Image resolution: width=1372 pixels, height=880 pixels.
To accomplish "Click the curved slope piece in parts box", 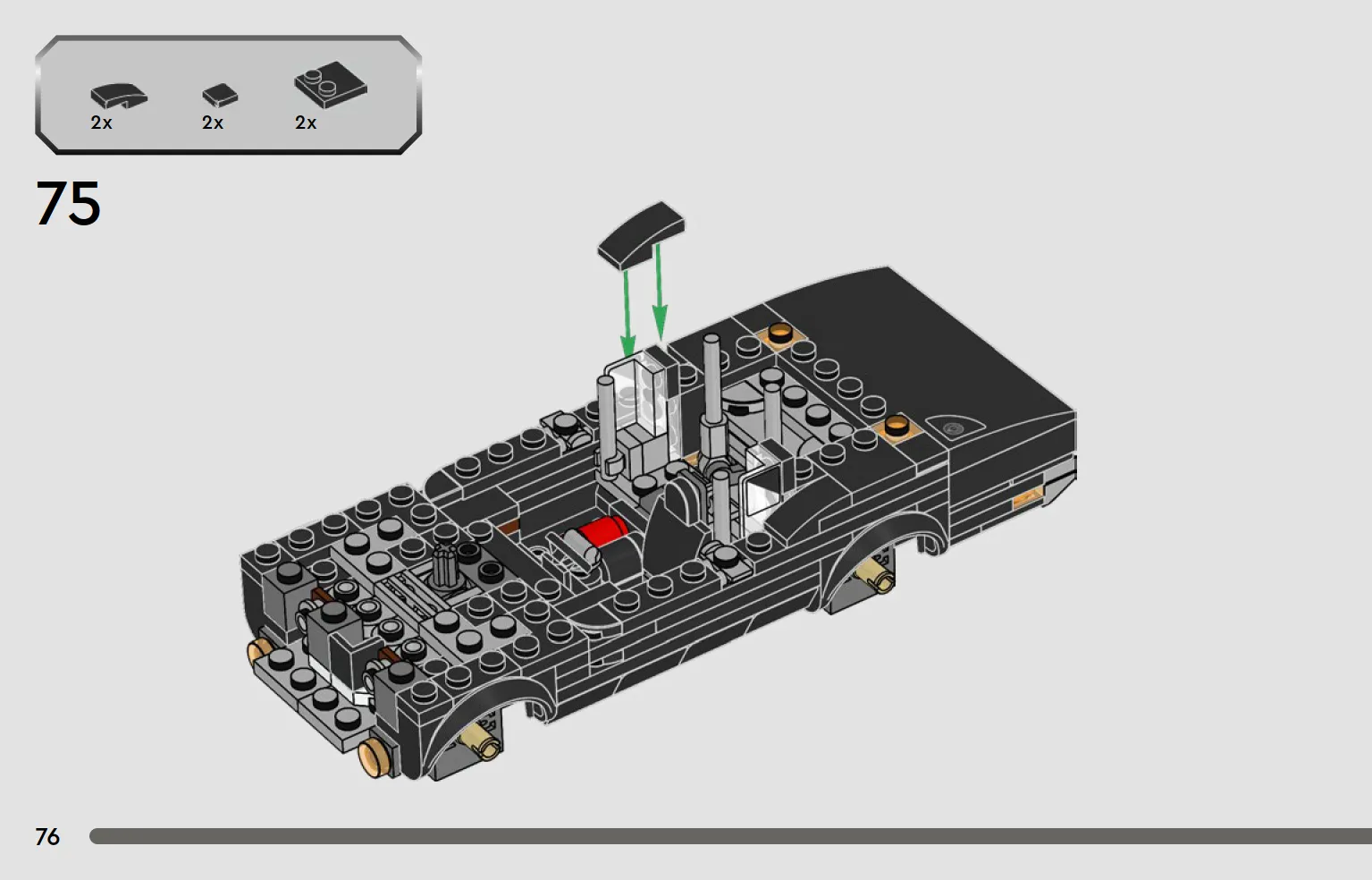I will tap(119, 95).
